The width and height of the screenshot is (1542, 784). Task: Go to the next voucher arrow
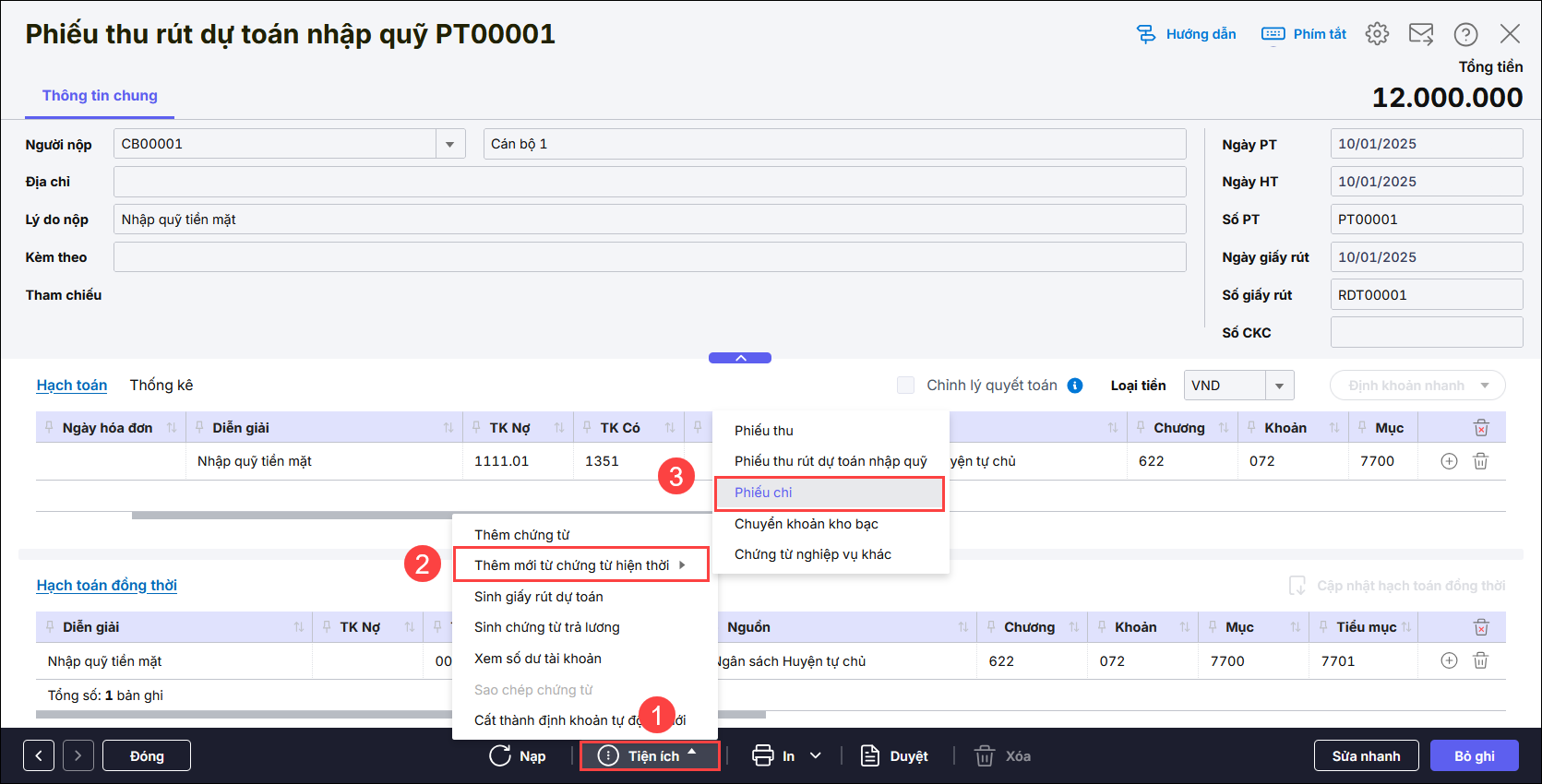[x=78, y=755]
